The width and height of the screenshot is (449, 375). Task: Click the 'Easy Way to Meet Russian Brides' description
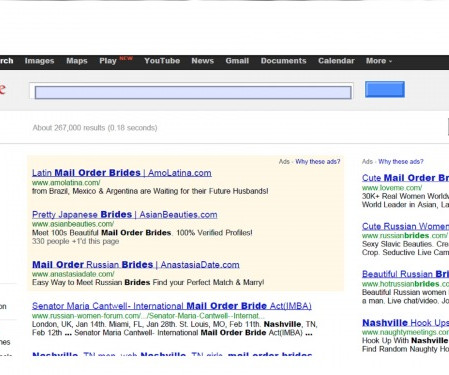[x=148, y=283]
